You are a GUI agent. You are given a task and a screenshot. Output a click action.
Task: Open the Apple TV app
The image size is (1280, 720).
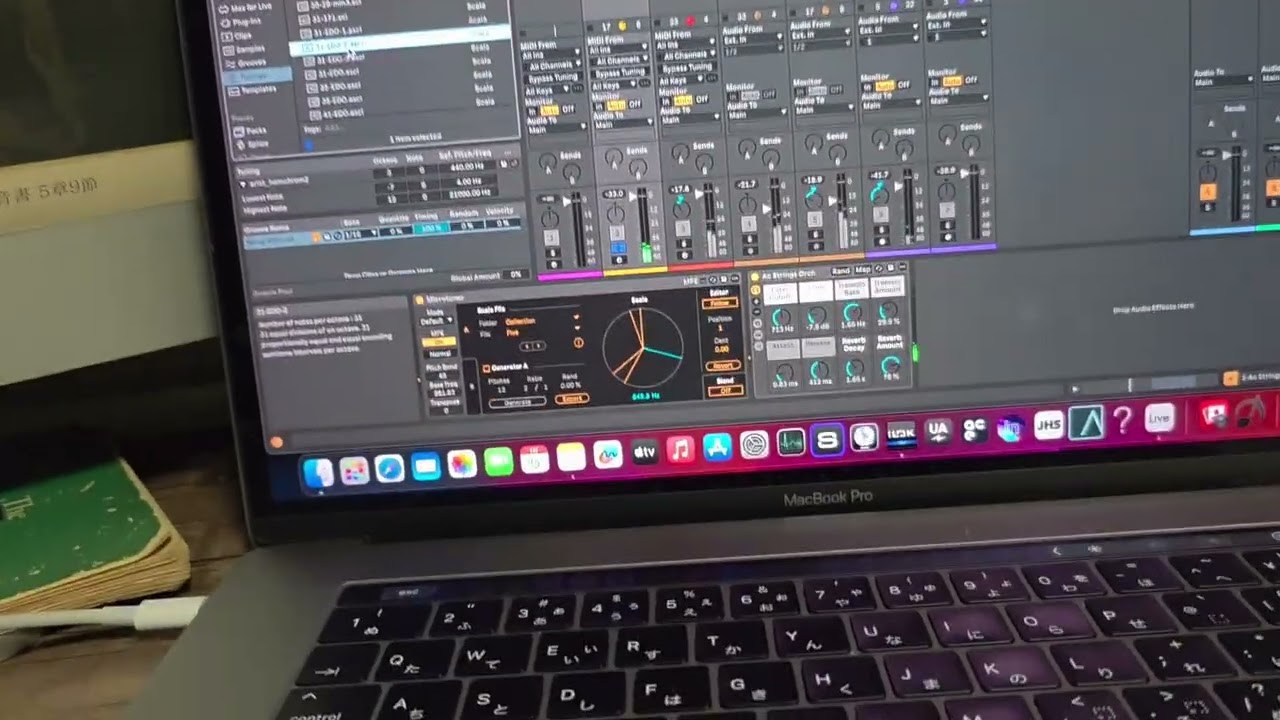pyautogui.click(x=644, y=452)
